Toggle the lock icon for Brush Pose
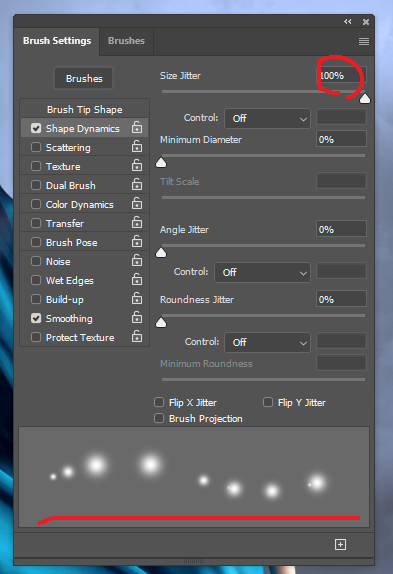This screenshot has height=574, width=393. (x=137, y=242)
